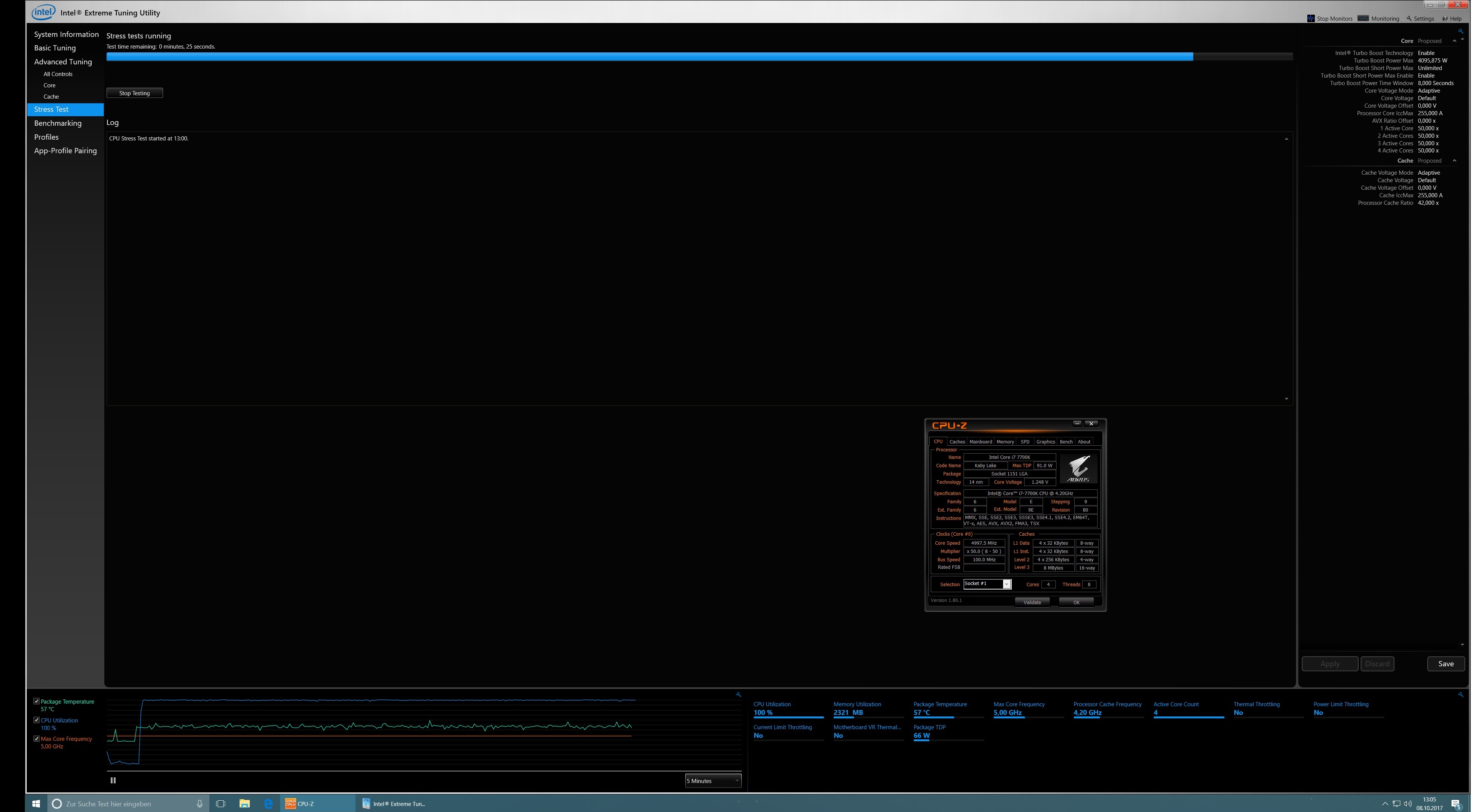Open Settings in the top bar
1473x812 pixels.
1420,19
